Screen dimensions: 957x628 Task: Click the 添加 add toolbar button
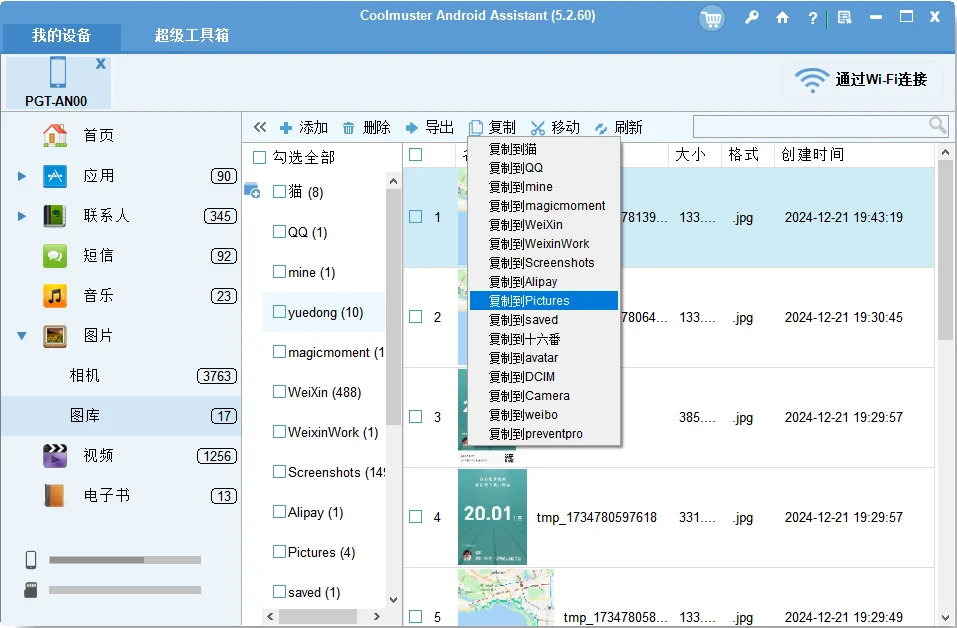[x=304, y=128]
